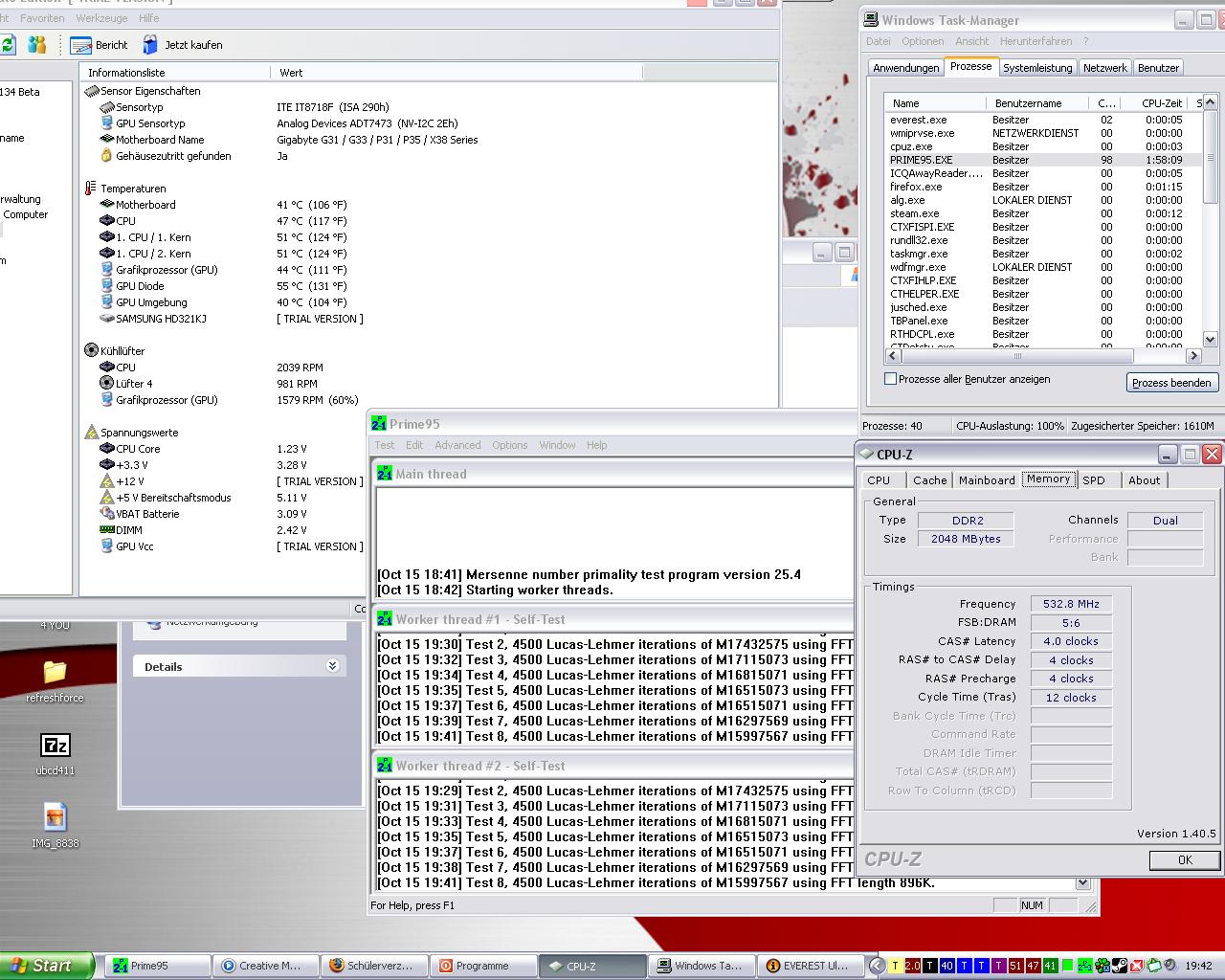Switch to Cache tab in CPU-Z

929,480
